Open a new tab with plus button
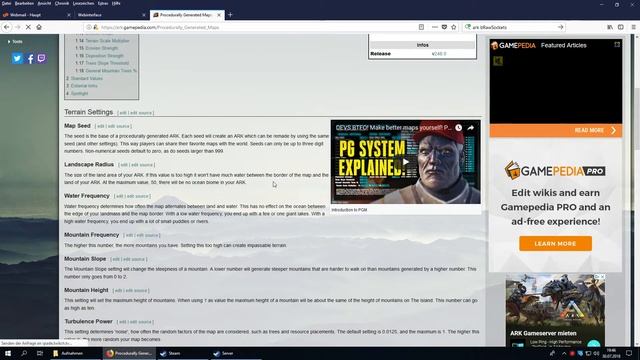The width and height of the screenshot is (640, 360). 230,15
